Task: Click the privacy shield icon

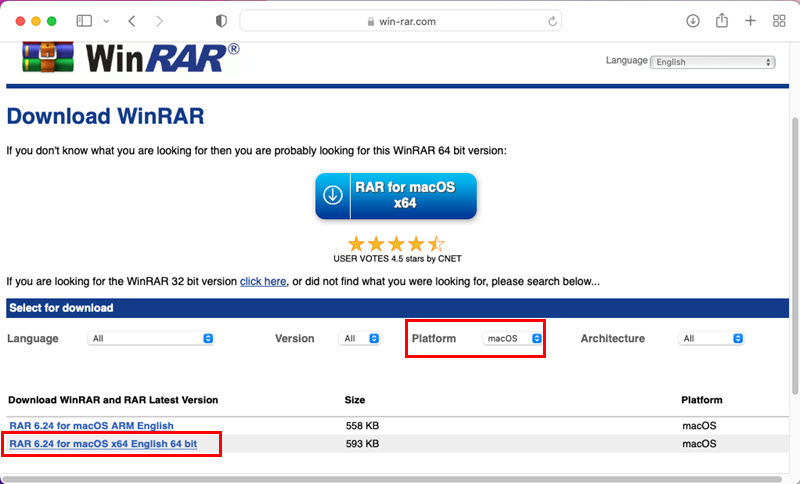Action: tap(221, 21)
